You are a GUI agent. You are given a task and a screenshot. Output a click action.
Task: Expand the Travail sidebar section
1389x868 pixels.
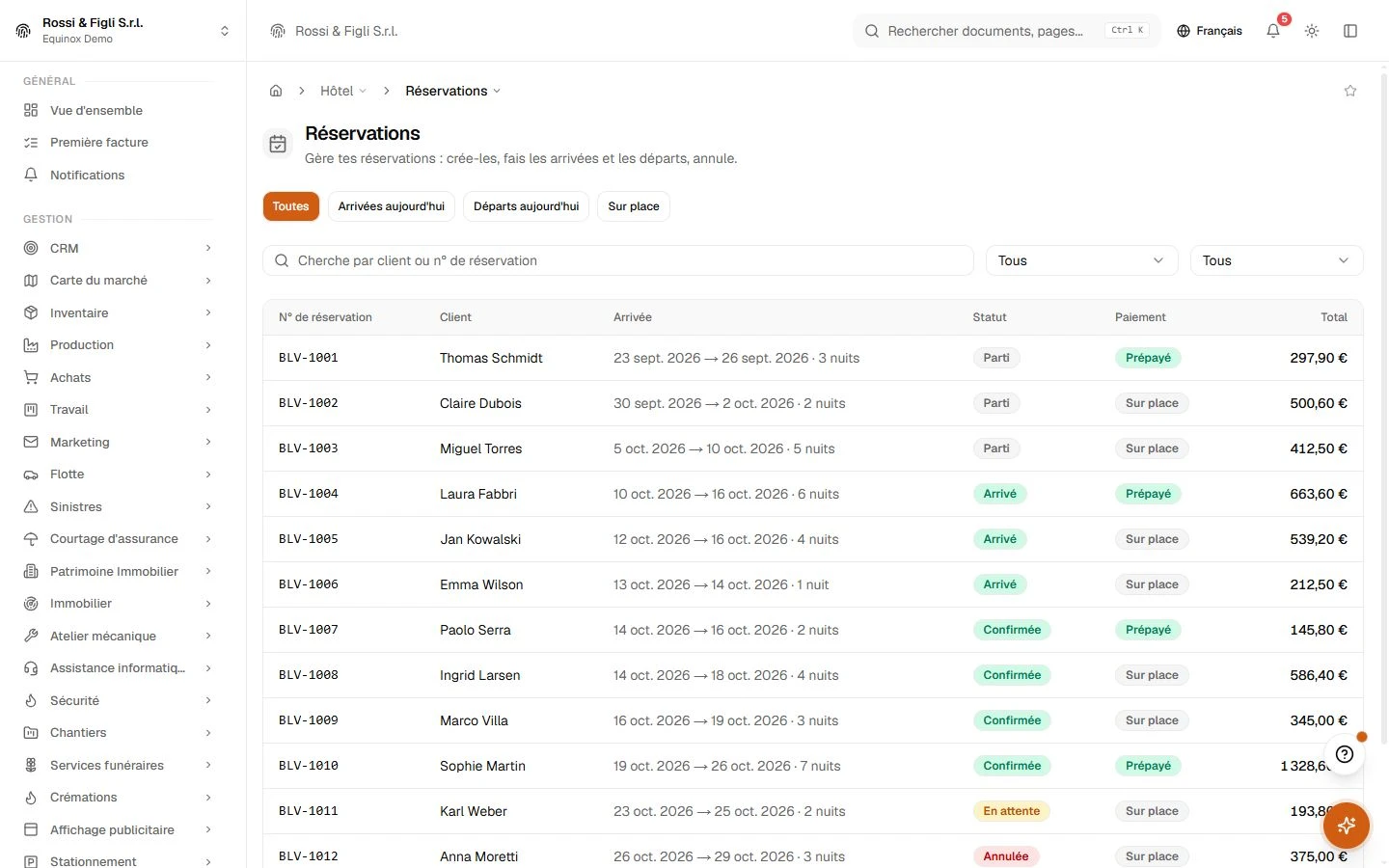pos(118,410)
